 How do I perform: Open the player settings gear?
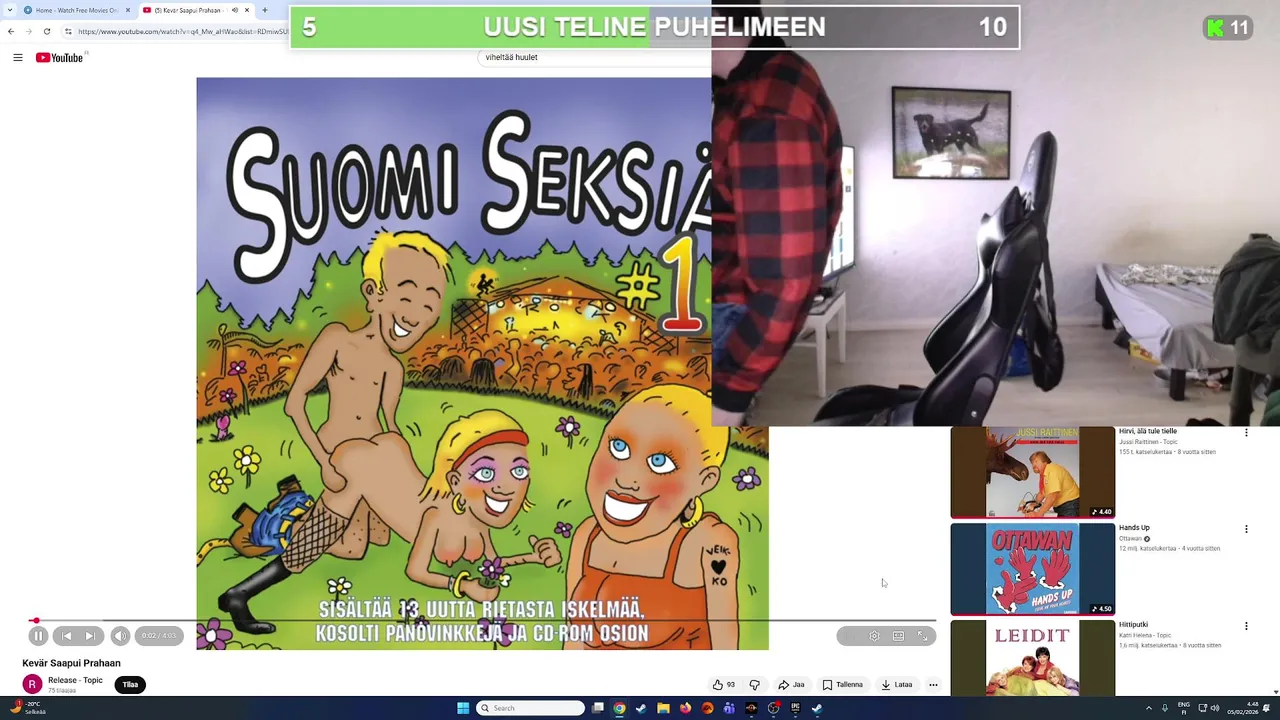pos(874,636)
